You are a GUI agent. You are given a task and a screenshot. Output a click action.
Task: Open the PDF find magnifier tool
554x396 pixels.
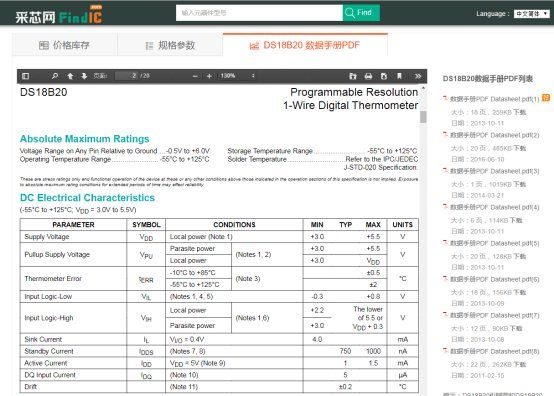pyautogui.click(x=55, y=76)
